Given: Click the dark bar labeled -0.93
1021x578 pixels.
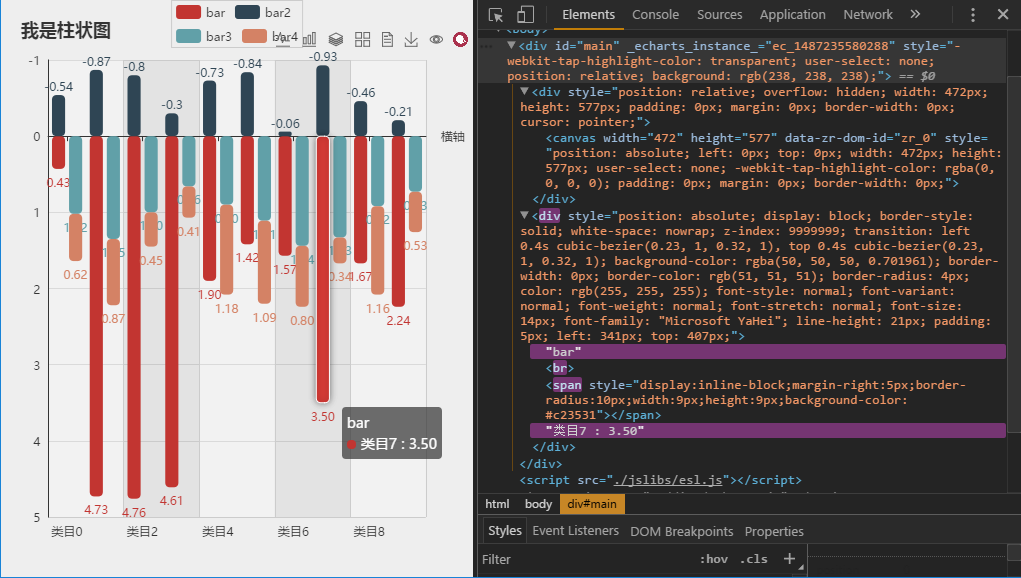Looking at the screenshot, I should click(x=323, y=101).
